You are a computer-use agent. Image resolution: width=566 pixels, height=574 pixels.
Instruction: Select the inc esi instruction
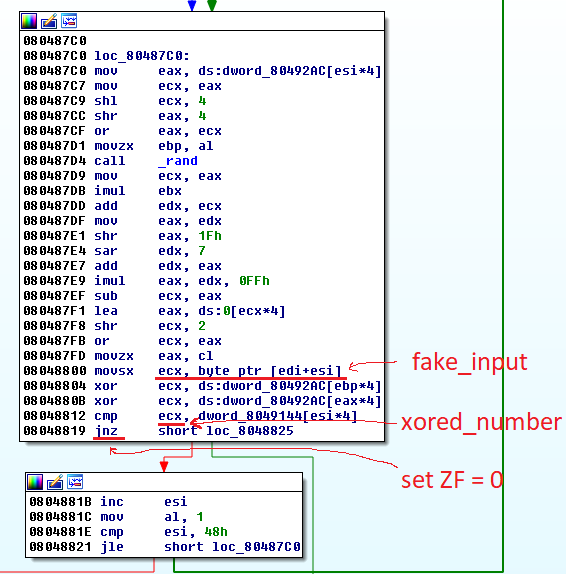108,502
